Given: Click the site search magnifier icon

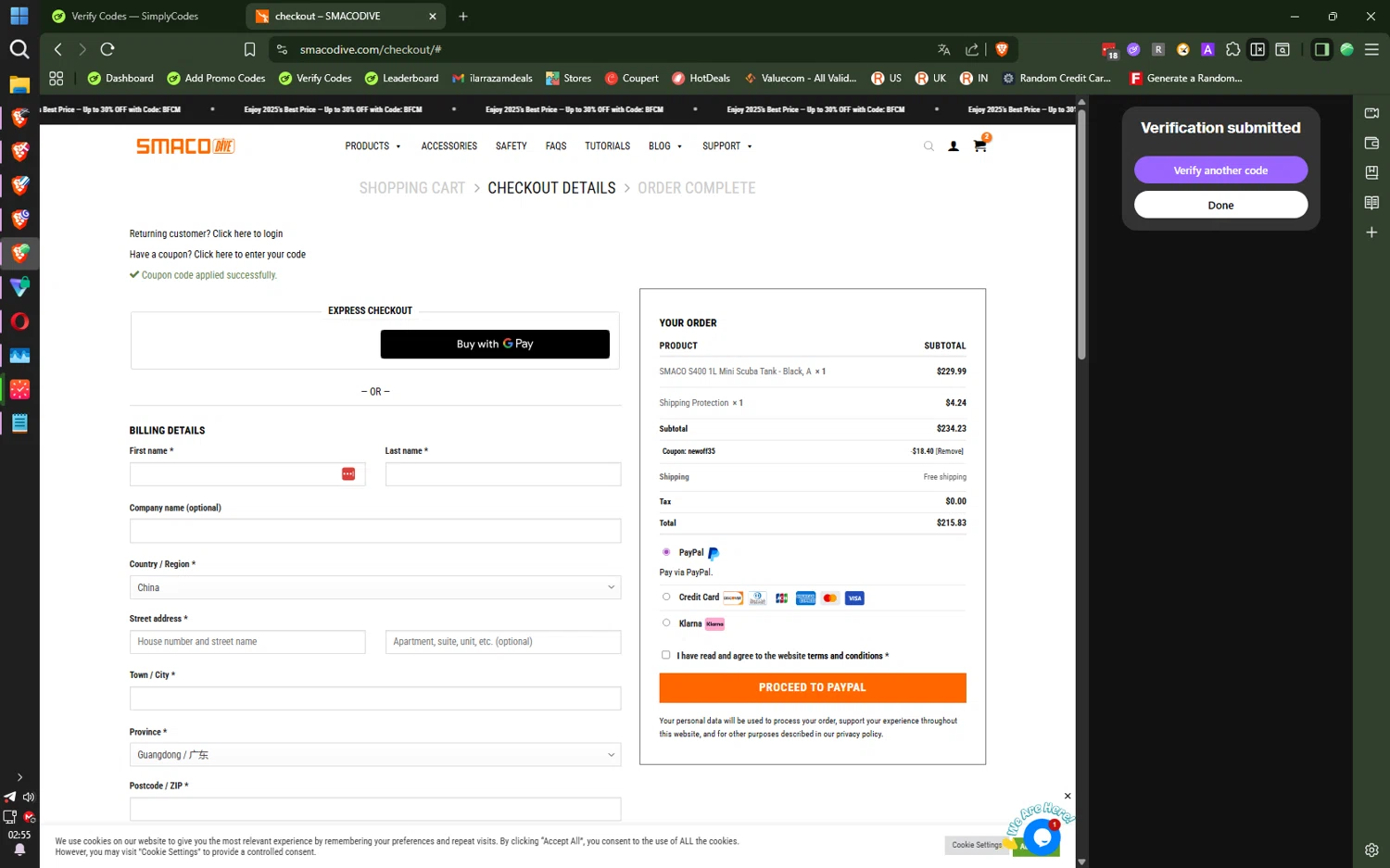Looking at the screenshot, I should pos(929,146).
